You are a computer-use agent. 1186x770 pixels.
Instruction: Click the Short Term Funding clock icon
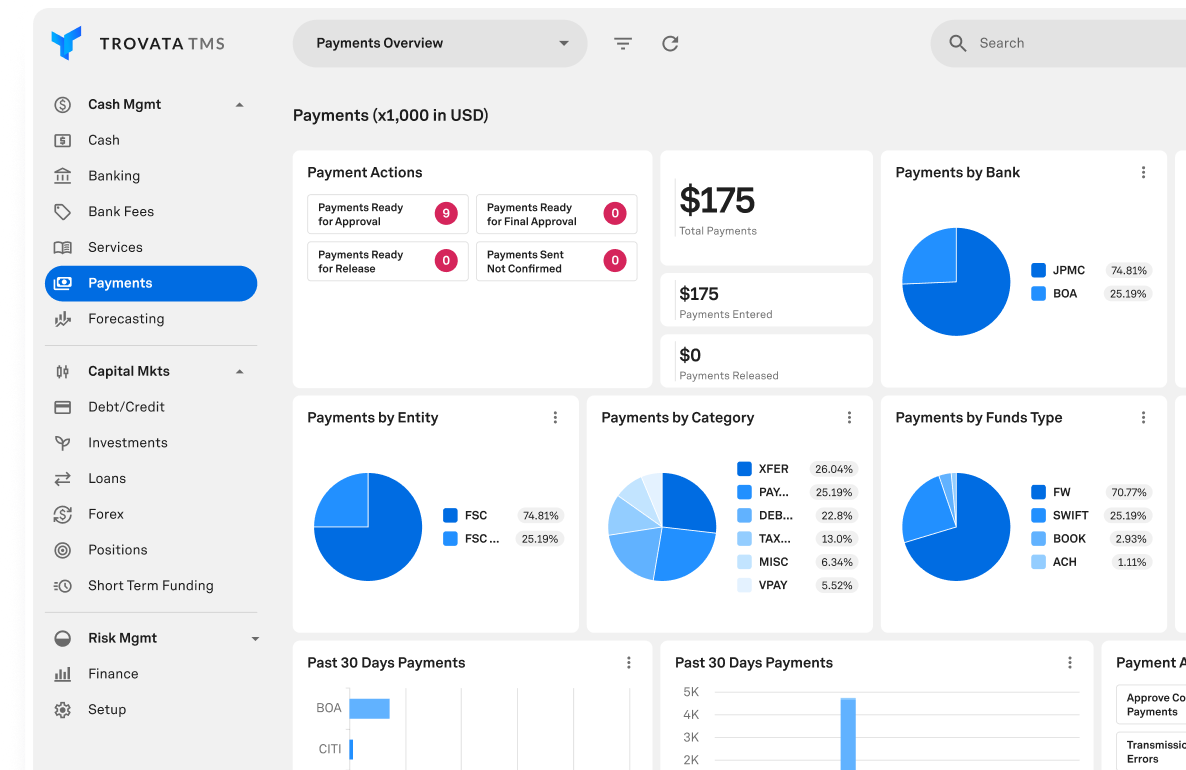(x=62, y=586)
